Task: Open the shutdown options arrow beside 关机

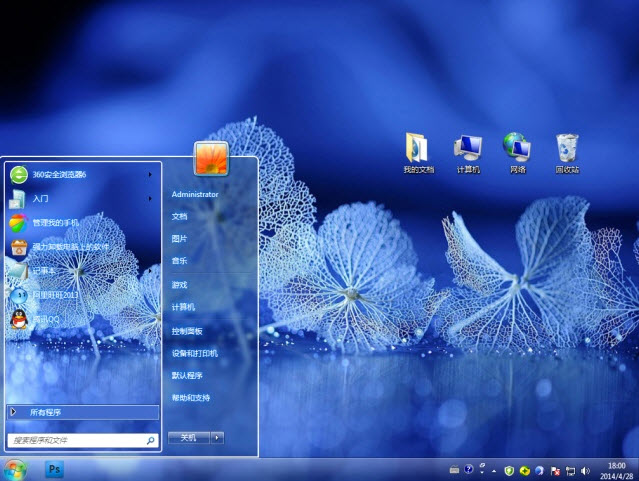Action: (x=218, y=437)
